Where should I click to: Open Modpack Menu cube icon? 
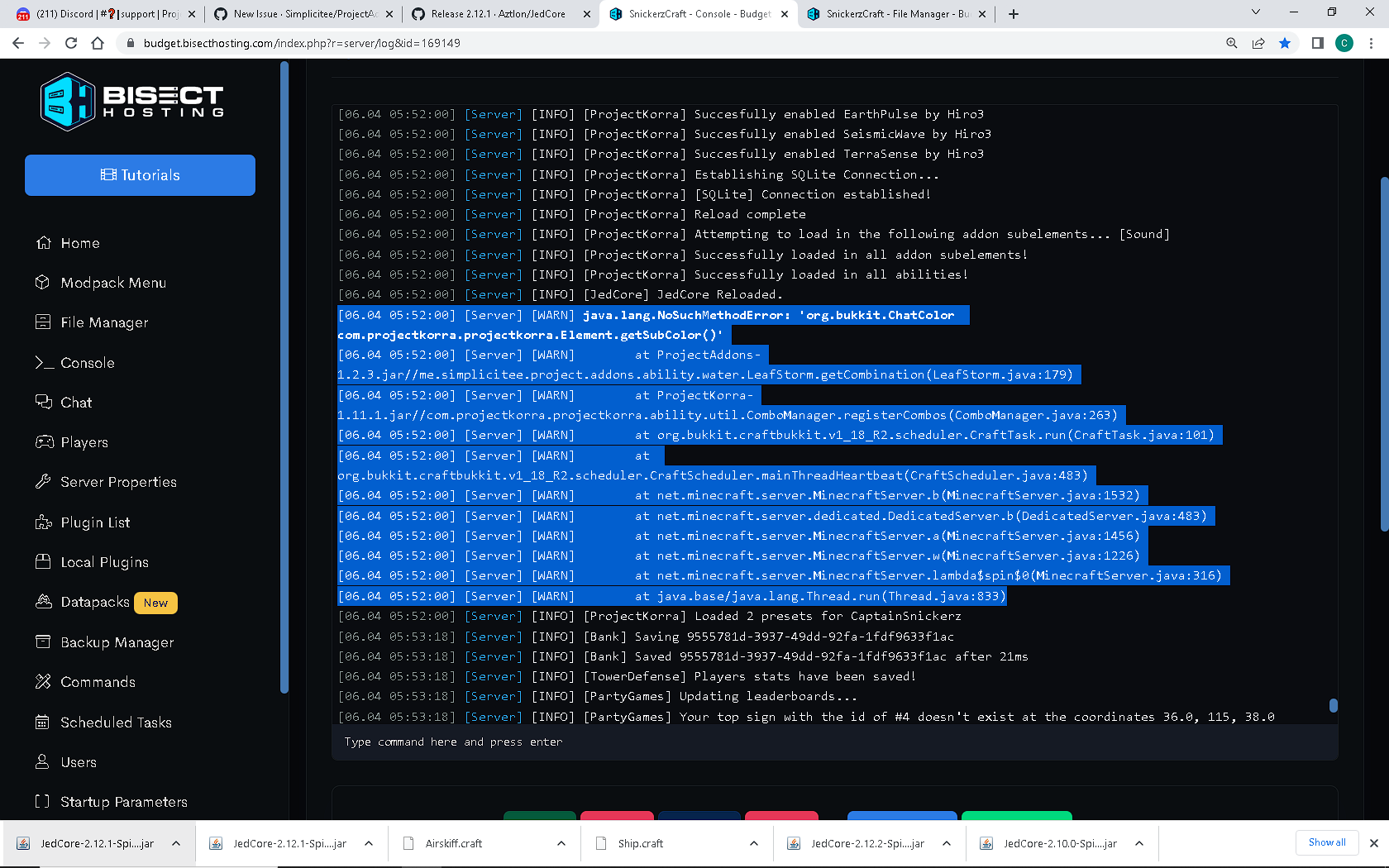tap(43, 282)
